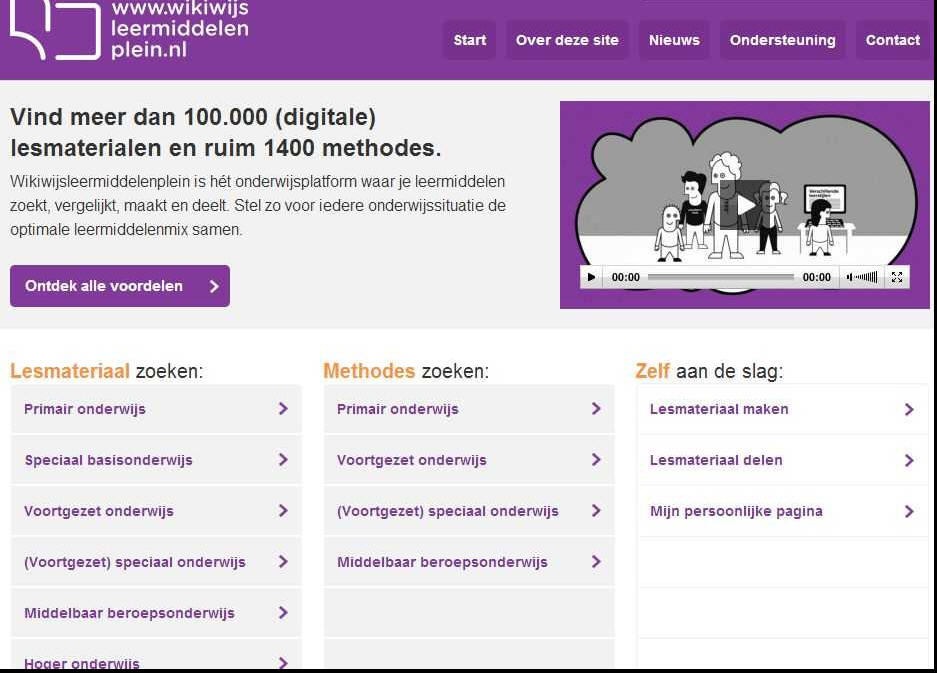The image size is (937, 673).
Task: Open Hoger onderwijs lesmateriaal
Action: pyautogui.click(x=157, y=655)
